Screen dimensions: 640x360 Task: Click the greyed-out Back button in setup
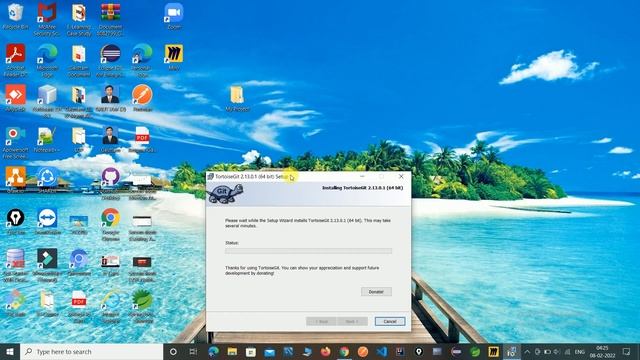[321, 321]
